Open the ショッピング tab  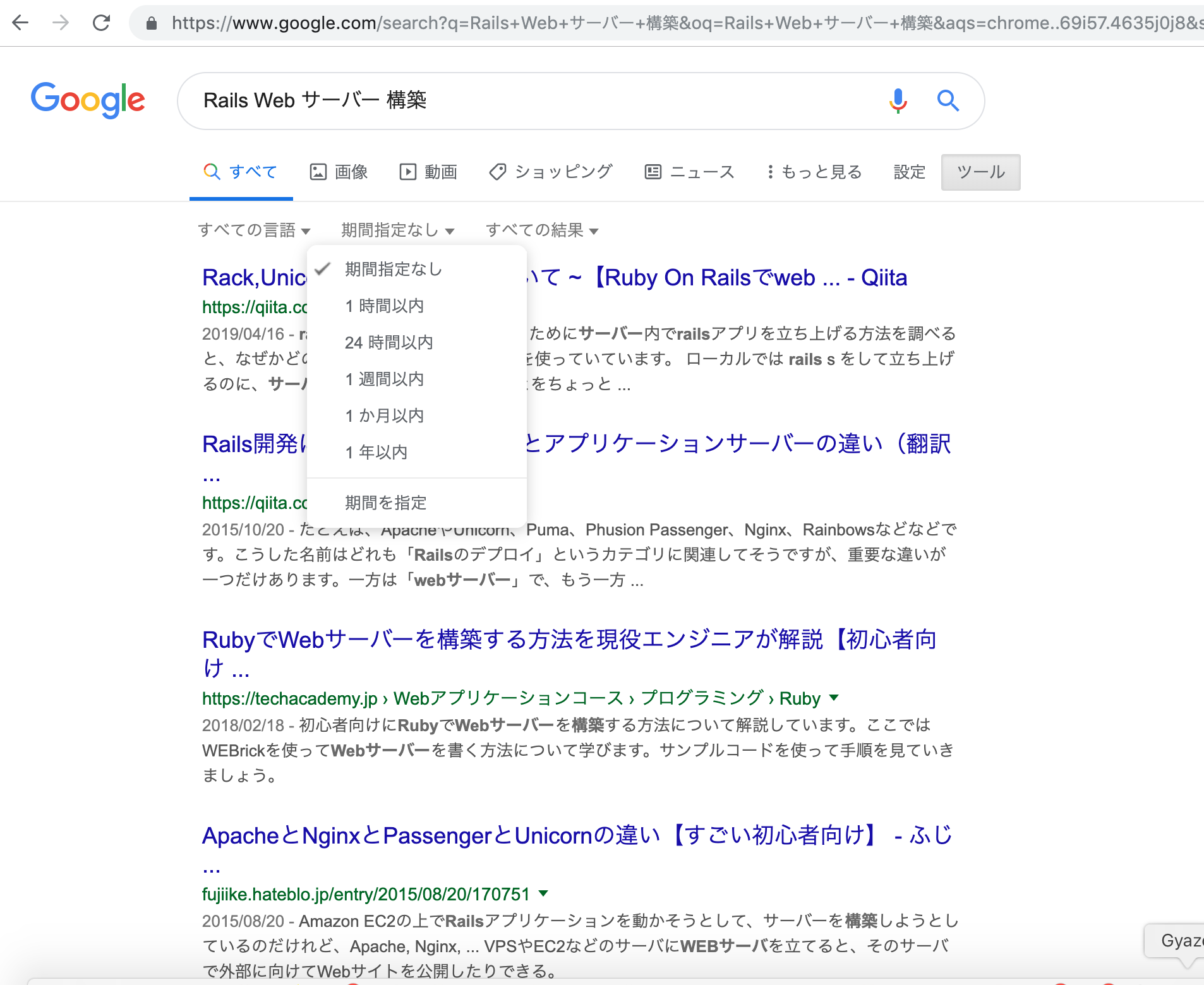pos(551,172)
